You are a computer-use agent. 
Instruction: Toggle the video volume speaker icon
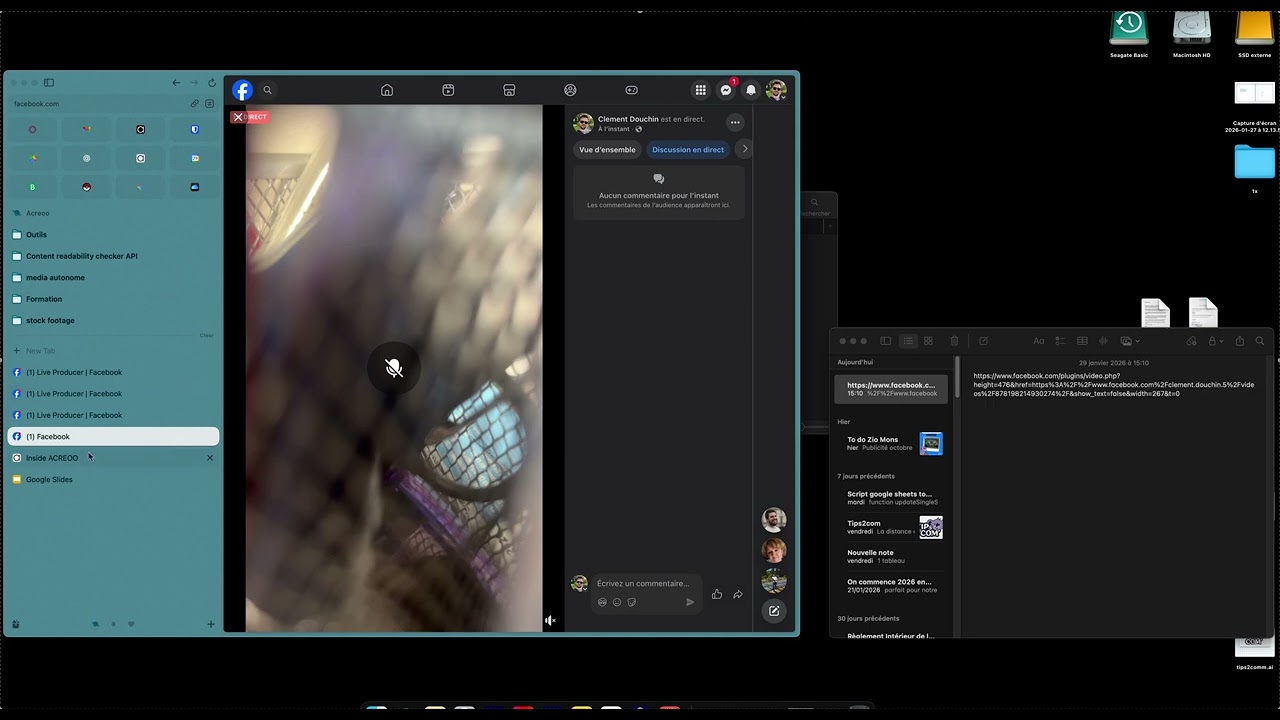pyautogui.click(x=550, y=620)
